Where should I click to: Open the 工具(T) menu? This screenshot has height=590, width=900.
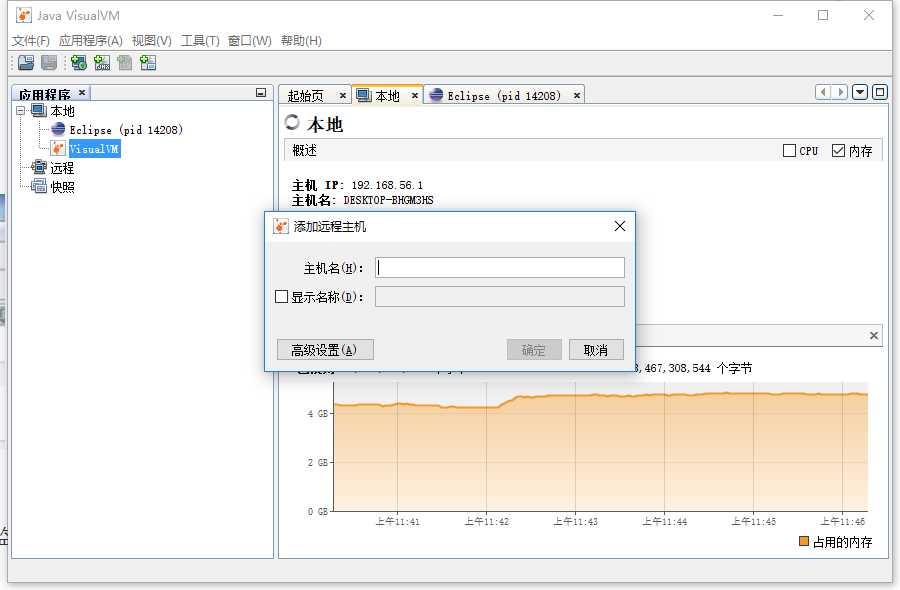(x=200, y=41)
